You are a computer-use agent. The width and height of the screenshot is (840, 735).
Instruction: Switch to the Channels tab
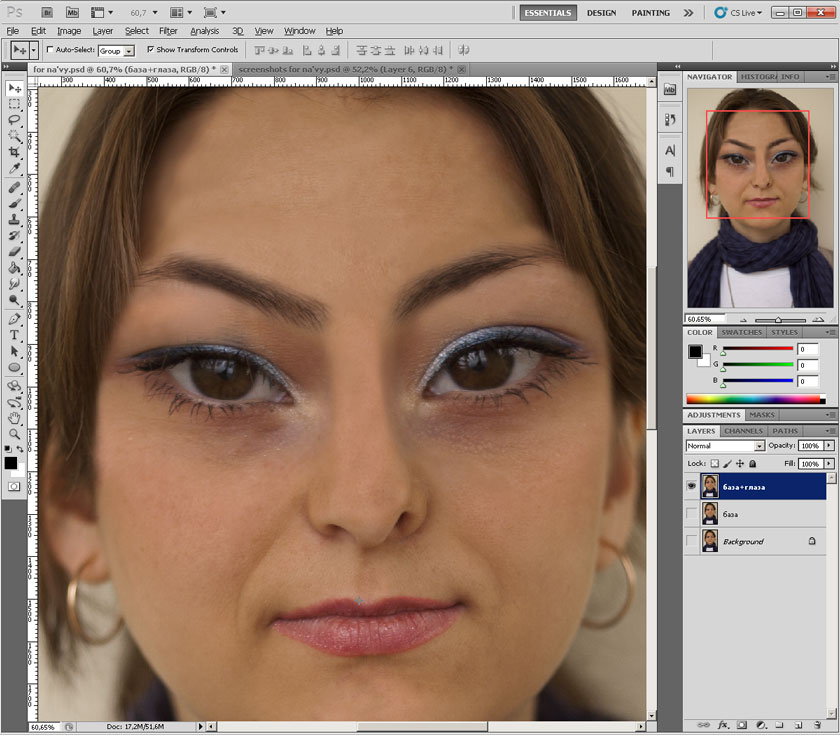(743, 431)
